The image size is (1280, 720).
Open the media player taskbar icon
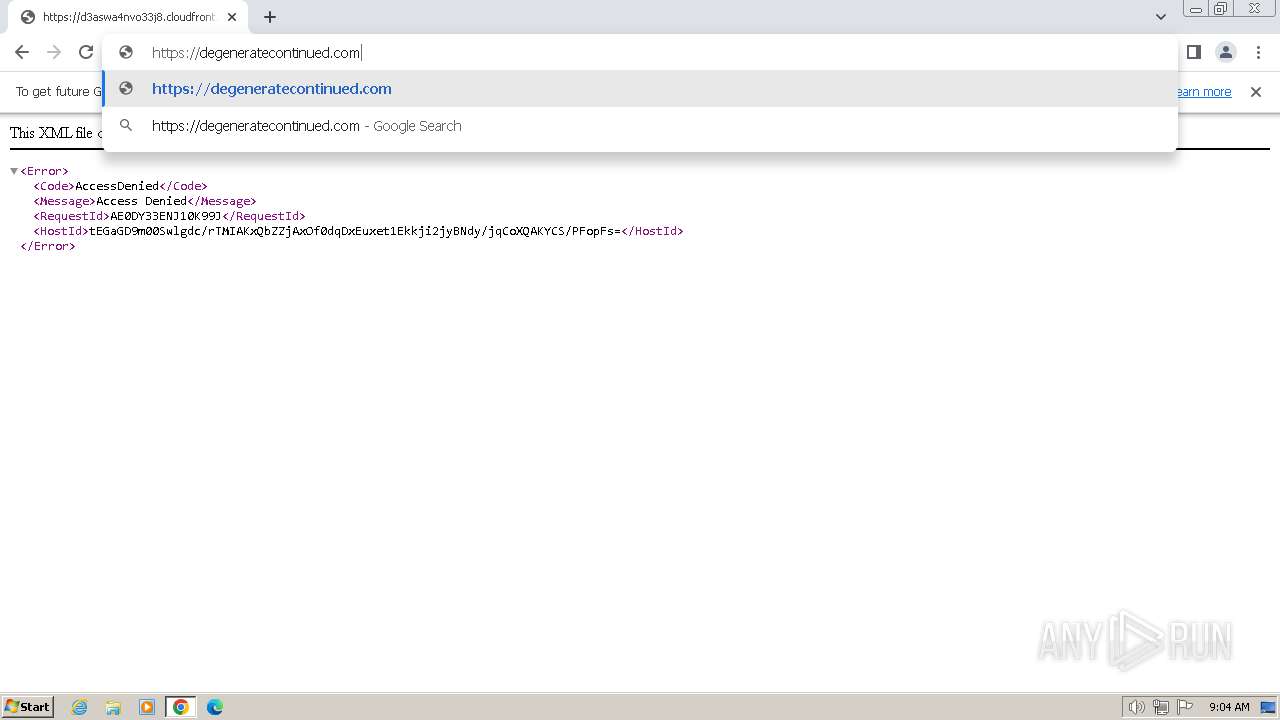(147, 707)
